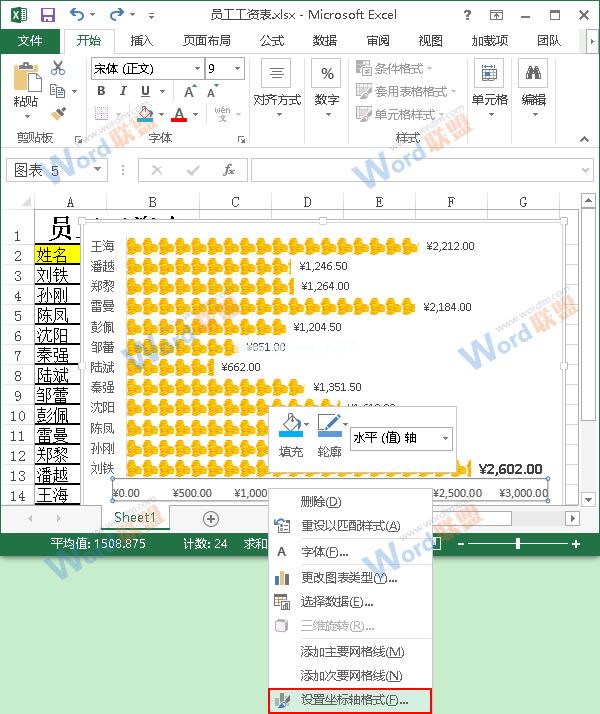Open the chart element dropdown 水平 (值) 轴

(x=445, y=438)
